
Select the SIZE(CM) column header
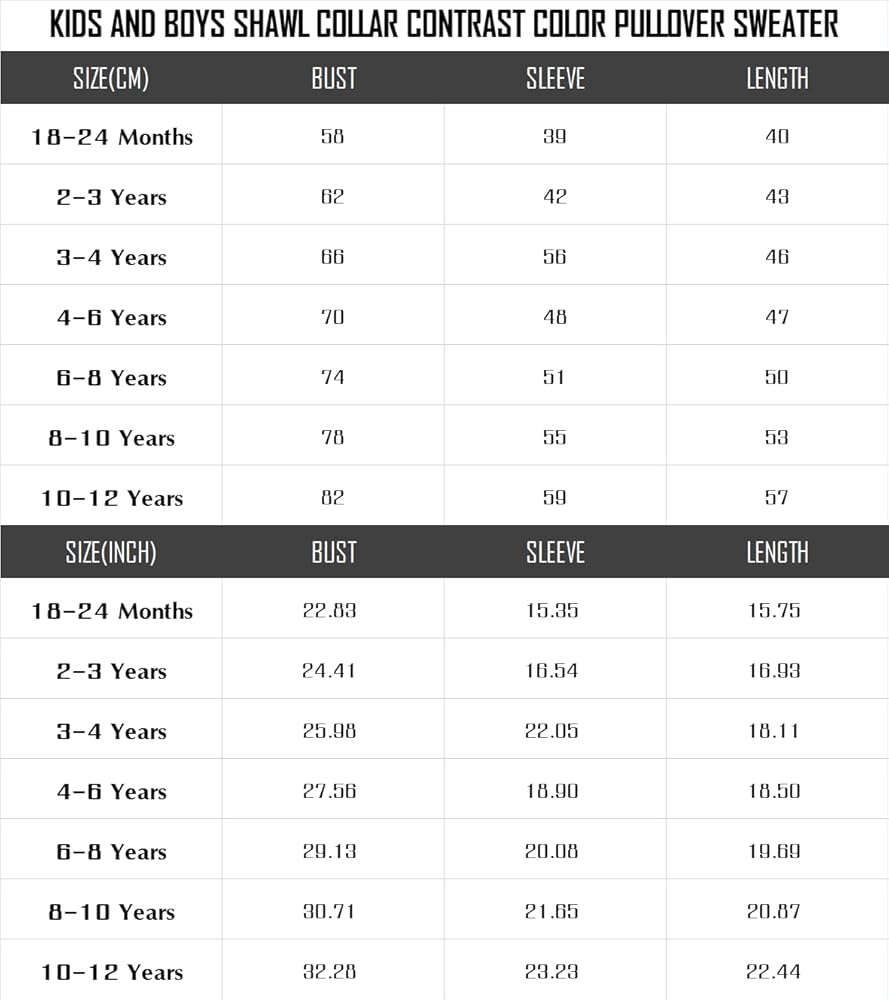111,78
